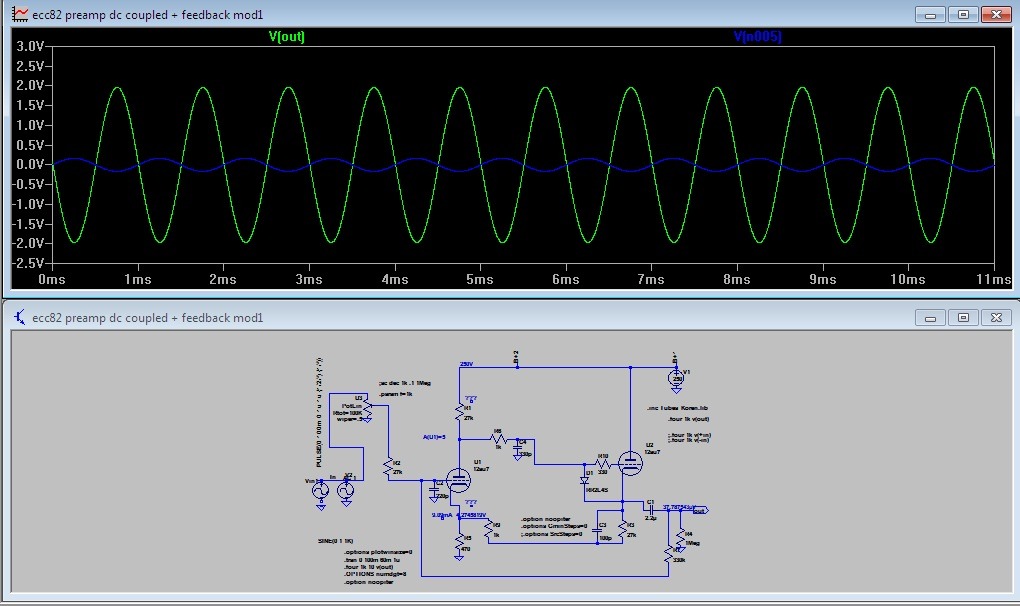Select resistor R6 1k symbol

click(498, 439)
